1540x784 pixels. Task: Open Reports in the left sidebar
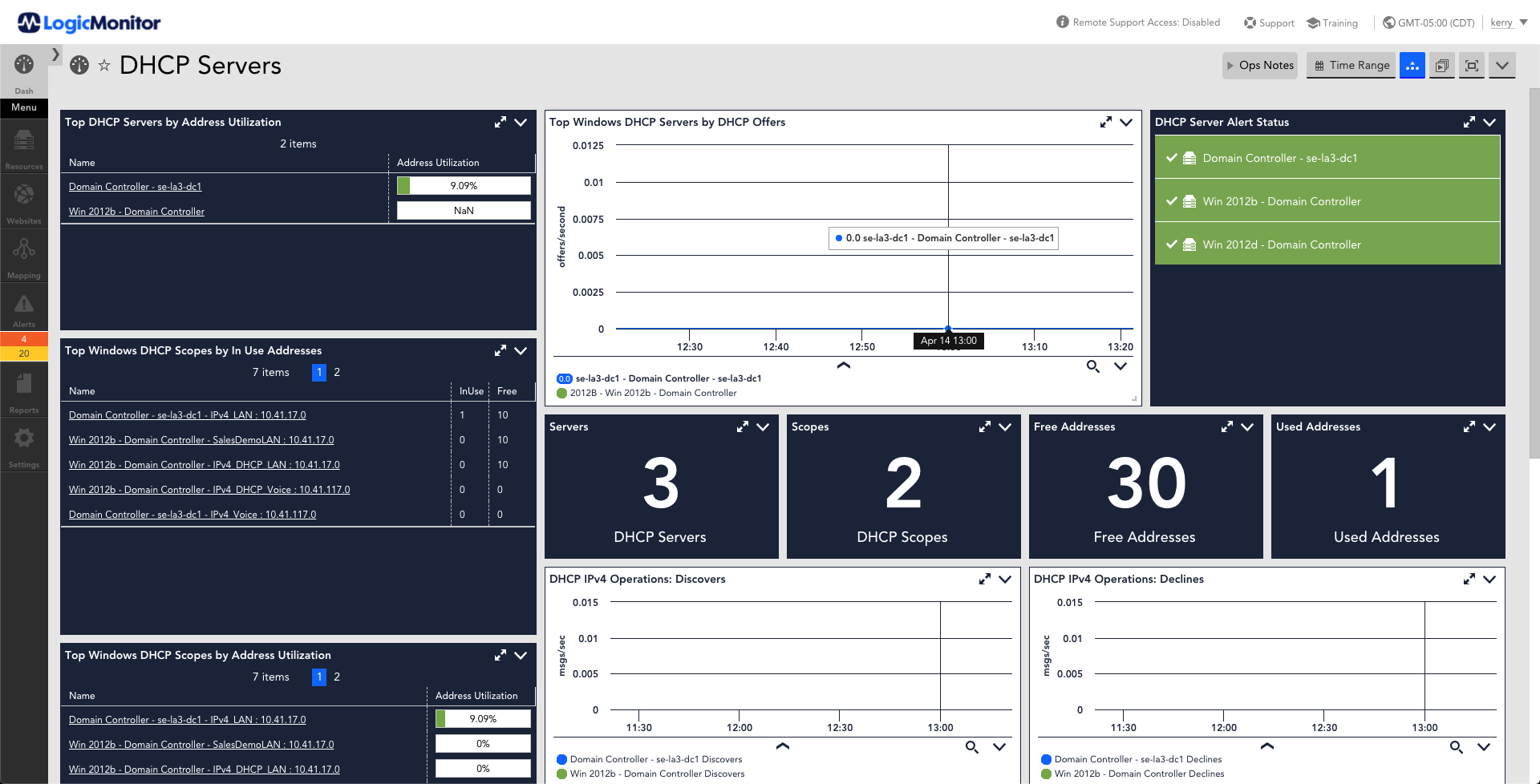24,391
